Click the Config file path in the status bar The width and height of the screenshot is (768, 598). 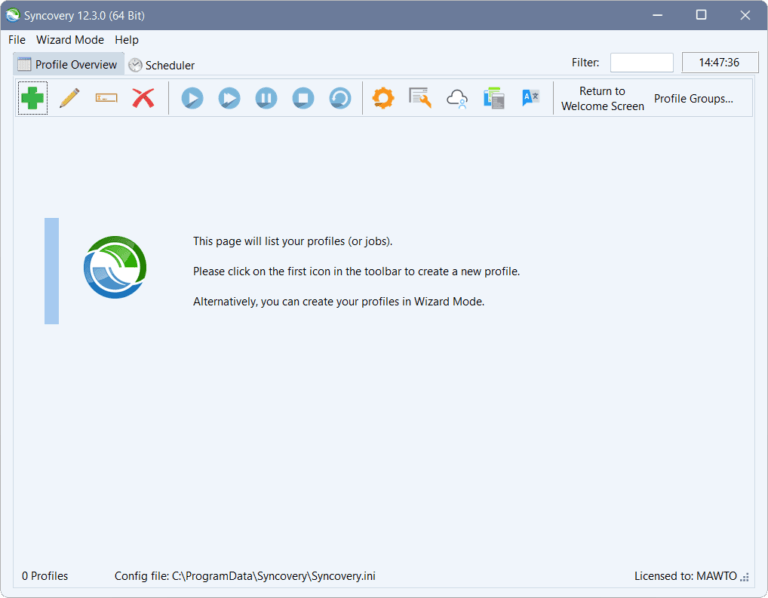245,576
